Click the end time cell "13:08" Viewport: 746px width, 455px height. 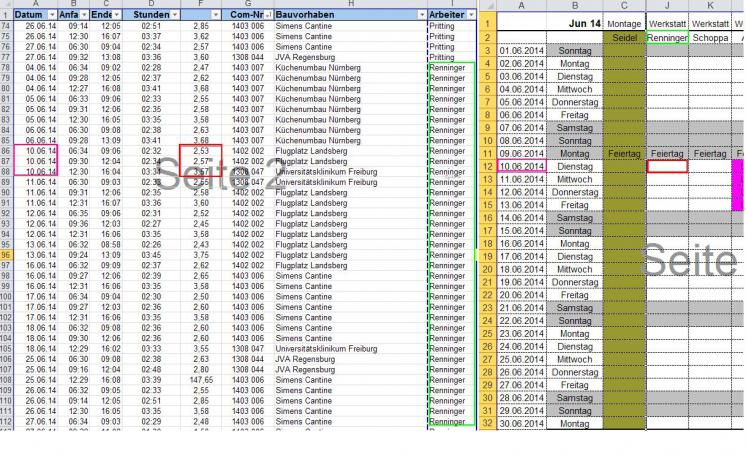coord(106,57)
